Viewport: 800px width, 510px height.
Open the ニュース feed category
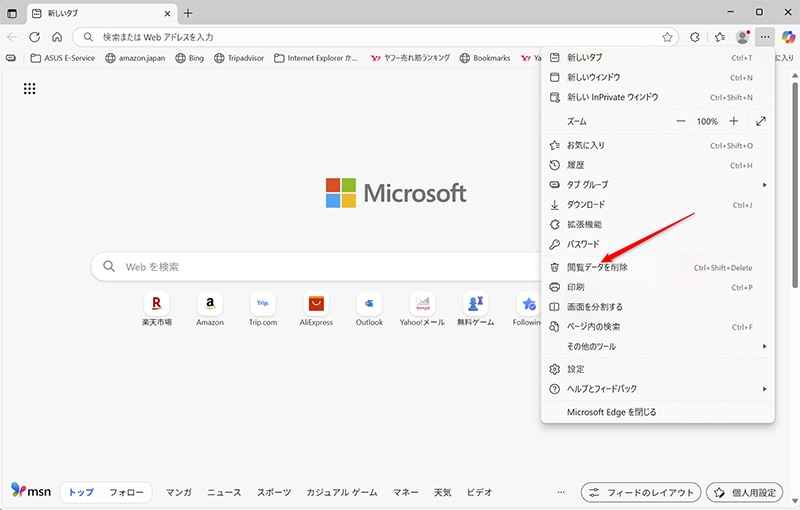coord(224,492)
